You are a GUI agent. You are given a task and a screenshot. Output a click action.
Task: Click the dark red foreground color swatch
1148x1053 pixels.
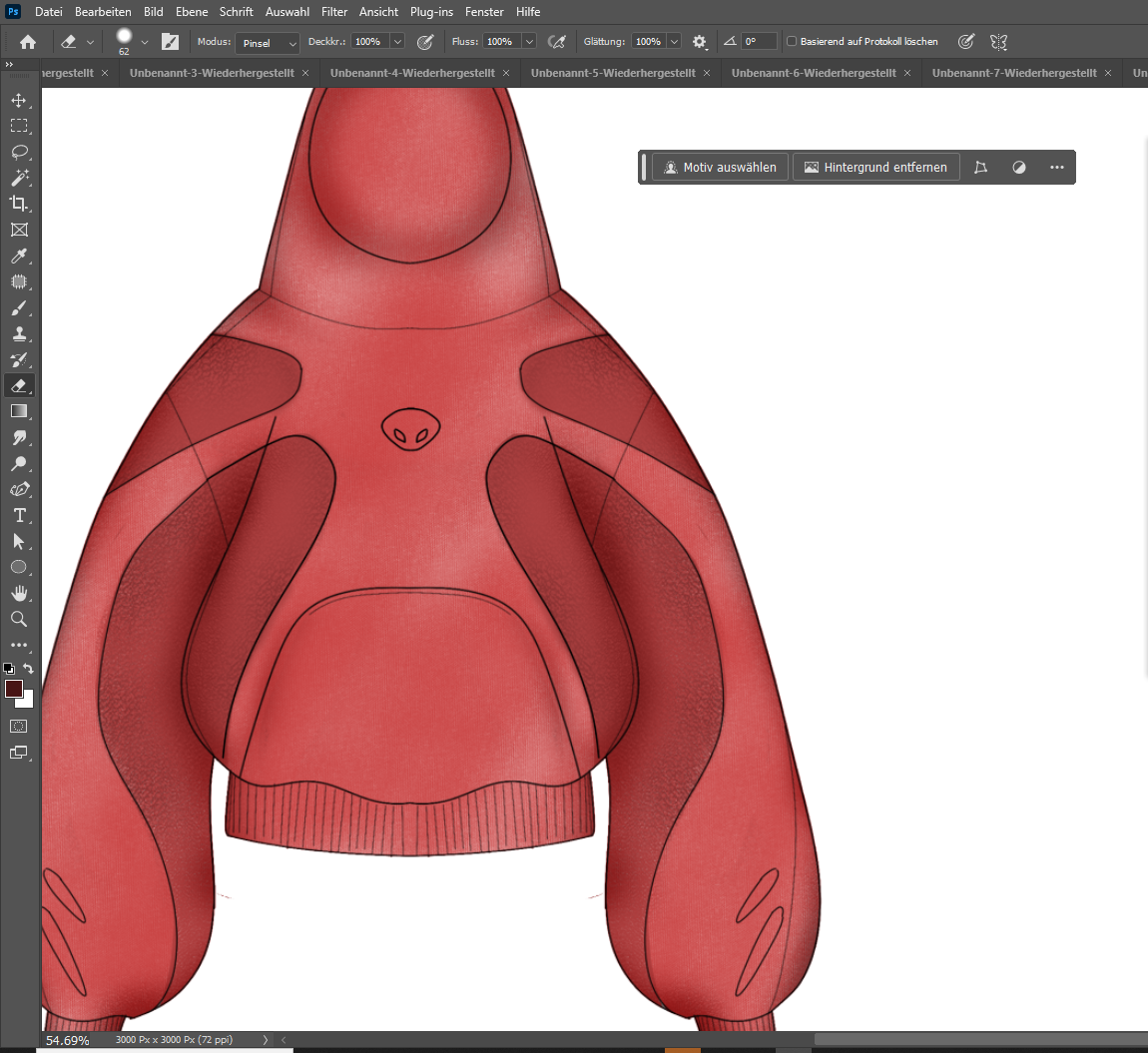click(x=13, y=689)
